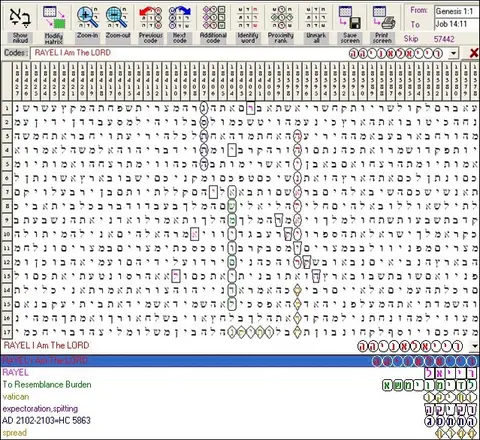Click the yellow diamond letters beside vatican
Screen dimensions: 480x440
(x=450, y=397)
